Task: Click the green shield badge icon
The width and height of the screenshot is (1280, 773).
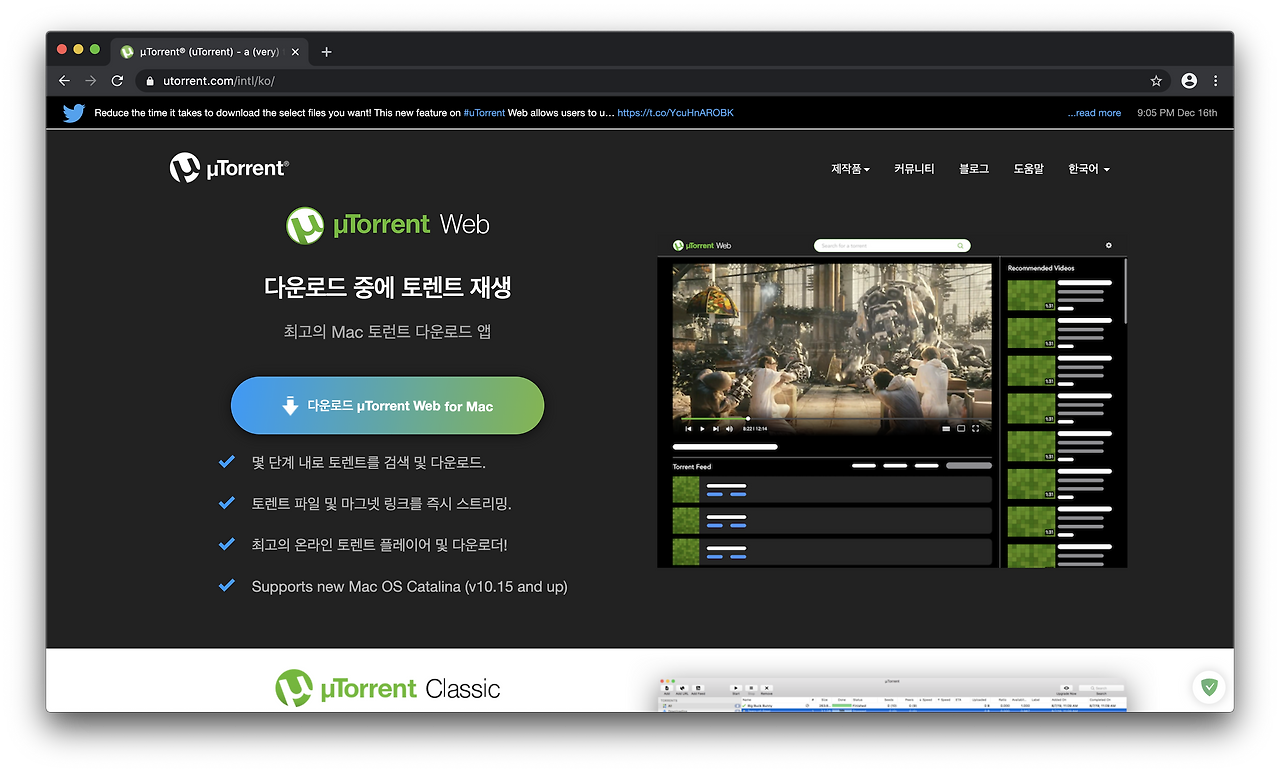Action: pyautogui.click(x=1210, y=687)
